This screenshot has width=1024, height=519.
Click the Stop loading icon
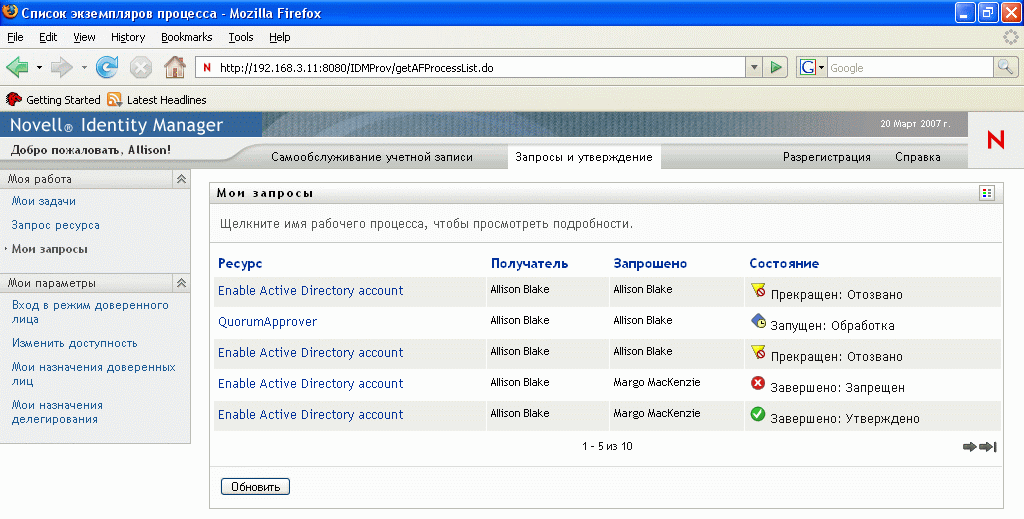[x=141, y=68]
